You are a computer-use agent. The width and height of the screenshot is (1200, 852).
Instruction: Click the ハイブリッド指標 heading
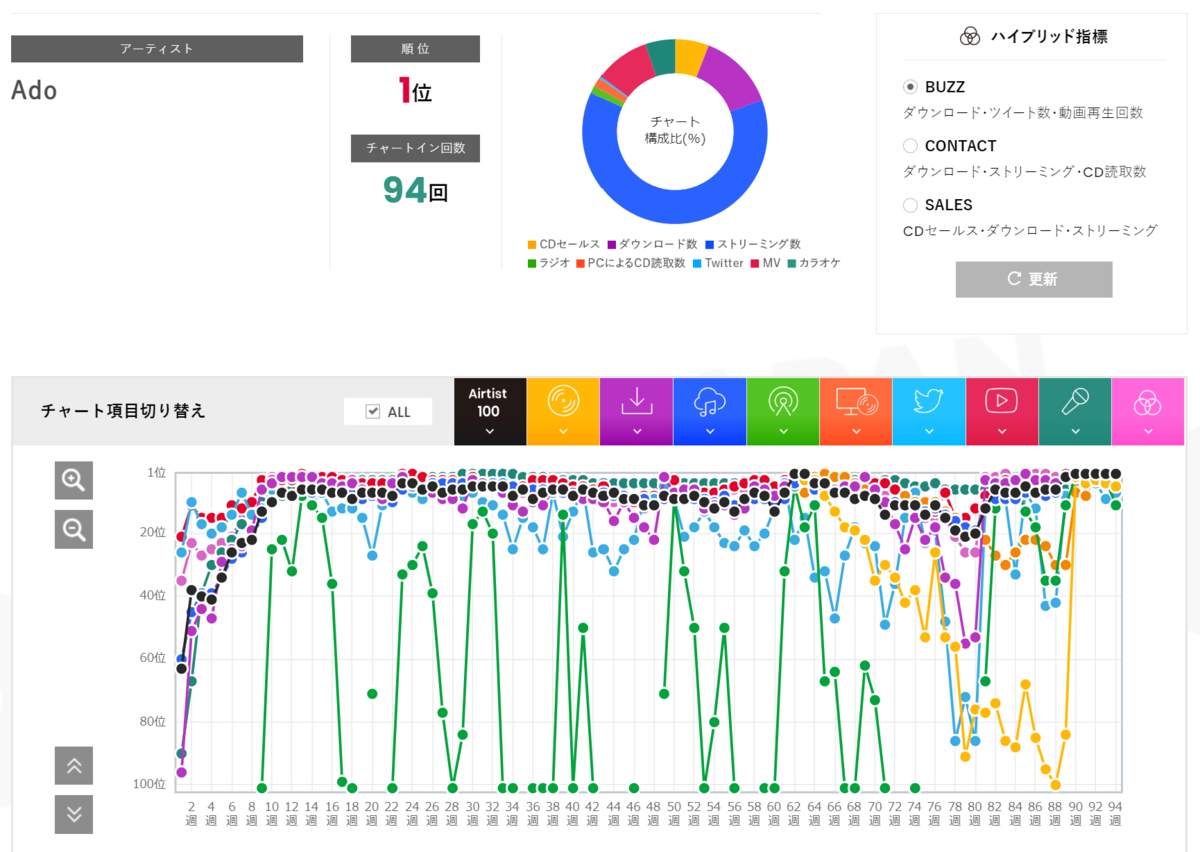coord(1049,37)
